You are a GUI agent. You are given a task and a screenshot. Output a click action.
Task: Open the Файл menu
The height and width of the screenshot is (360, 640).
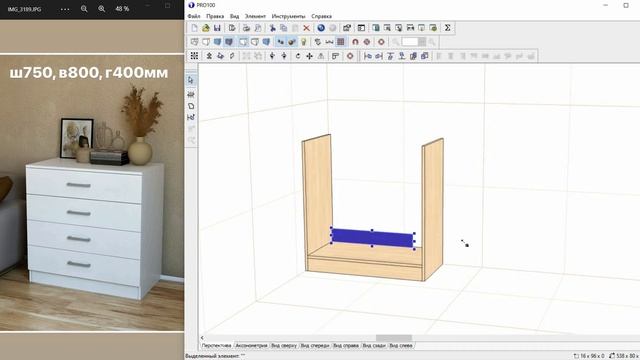pos(194,16)
